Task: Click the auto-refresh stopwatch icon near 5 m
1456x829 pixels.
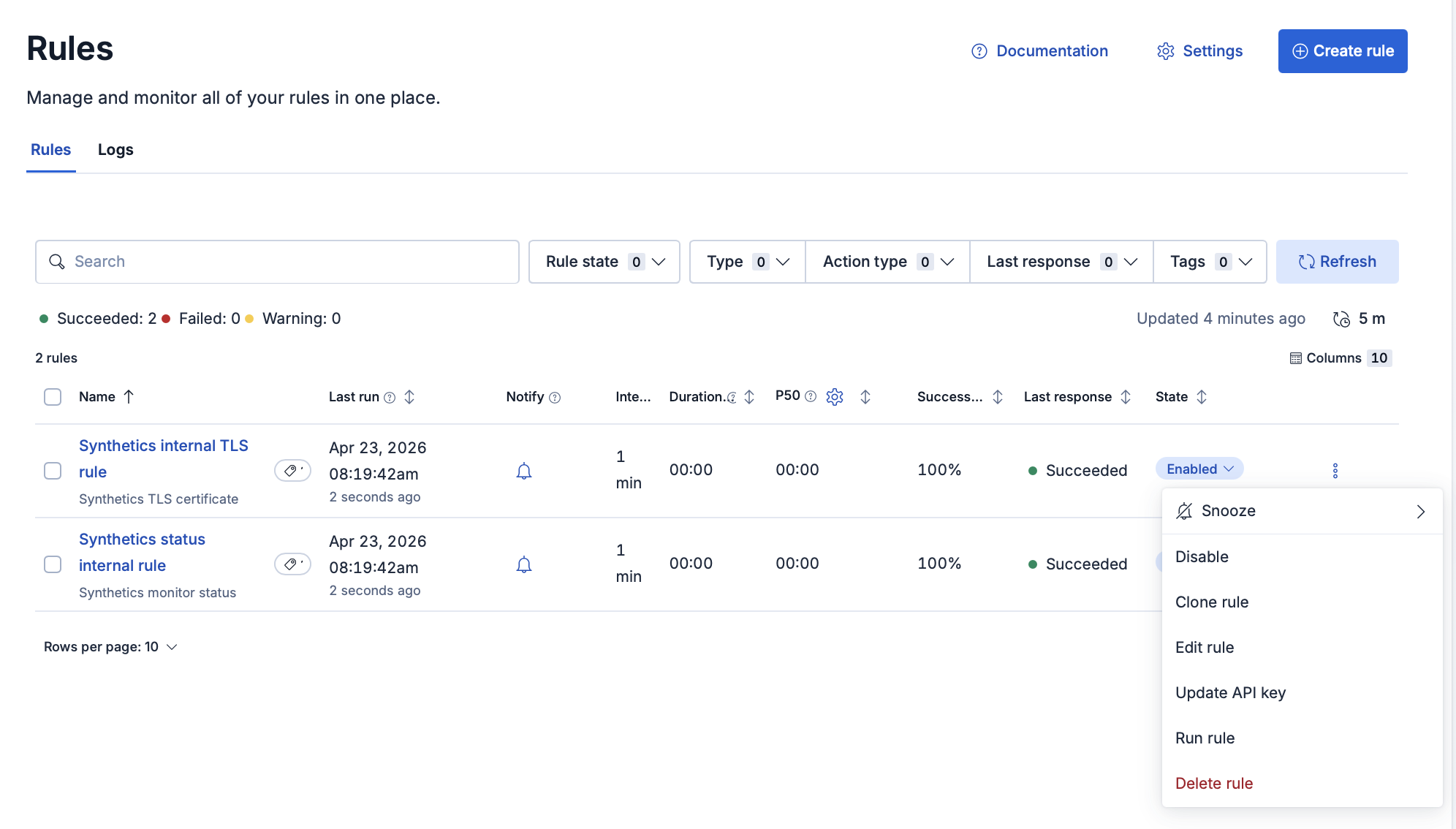Action: tap(1340, 319)
